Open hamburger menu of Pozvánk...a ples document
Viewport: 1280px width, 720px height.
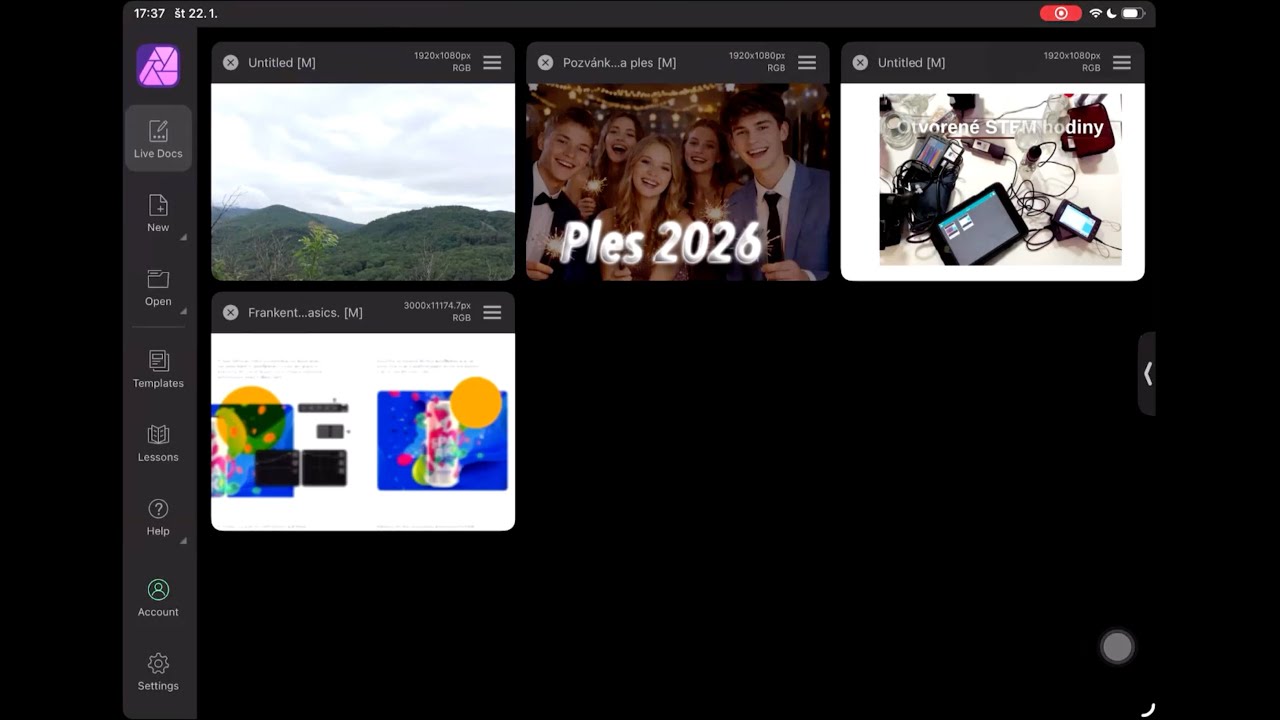(807, 62)
